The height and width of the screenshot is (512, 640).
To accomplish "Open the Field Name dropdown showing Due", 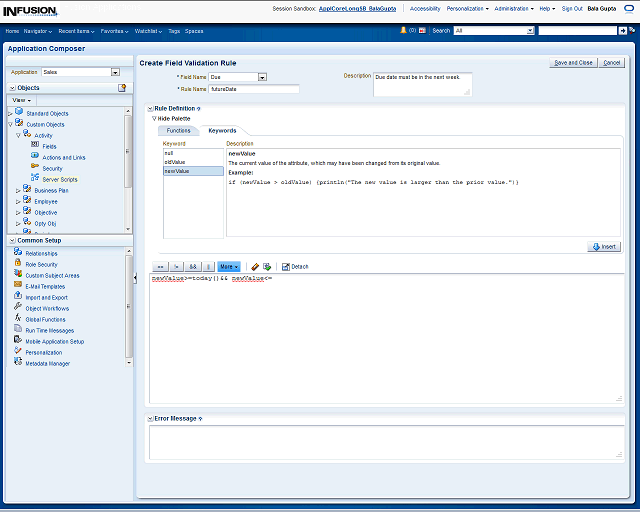I will [262, 77].
